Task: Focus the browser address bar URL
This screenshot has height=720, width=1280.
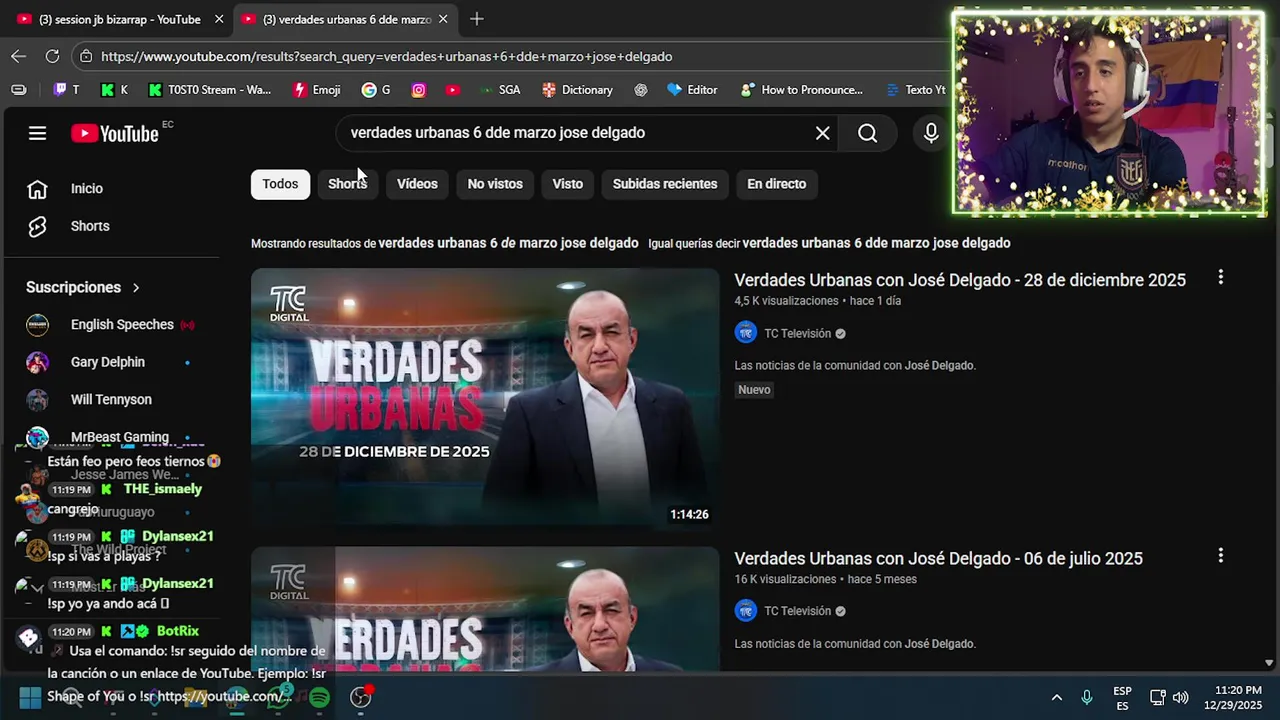Action: point(386,57)
